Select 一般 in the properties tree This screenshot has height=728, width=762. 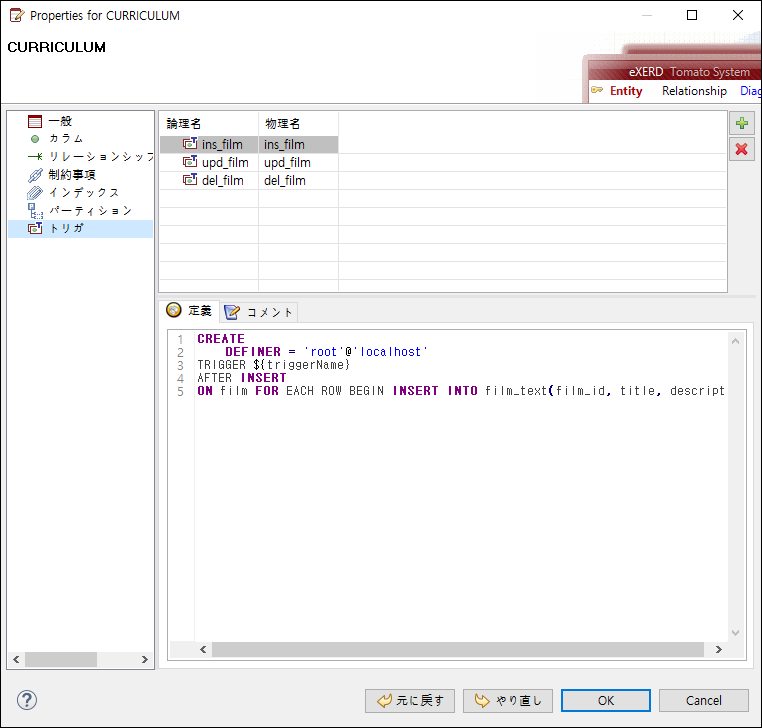[x=60, y=121]
